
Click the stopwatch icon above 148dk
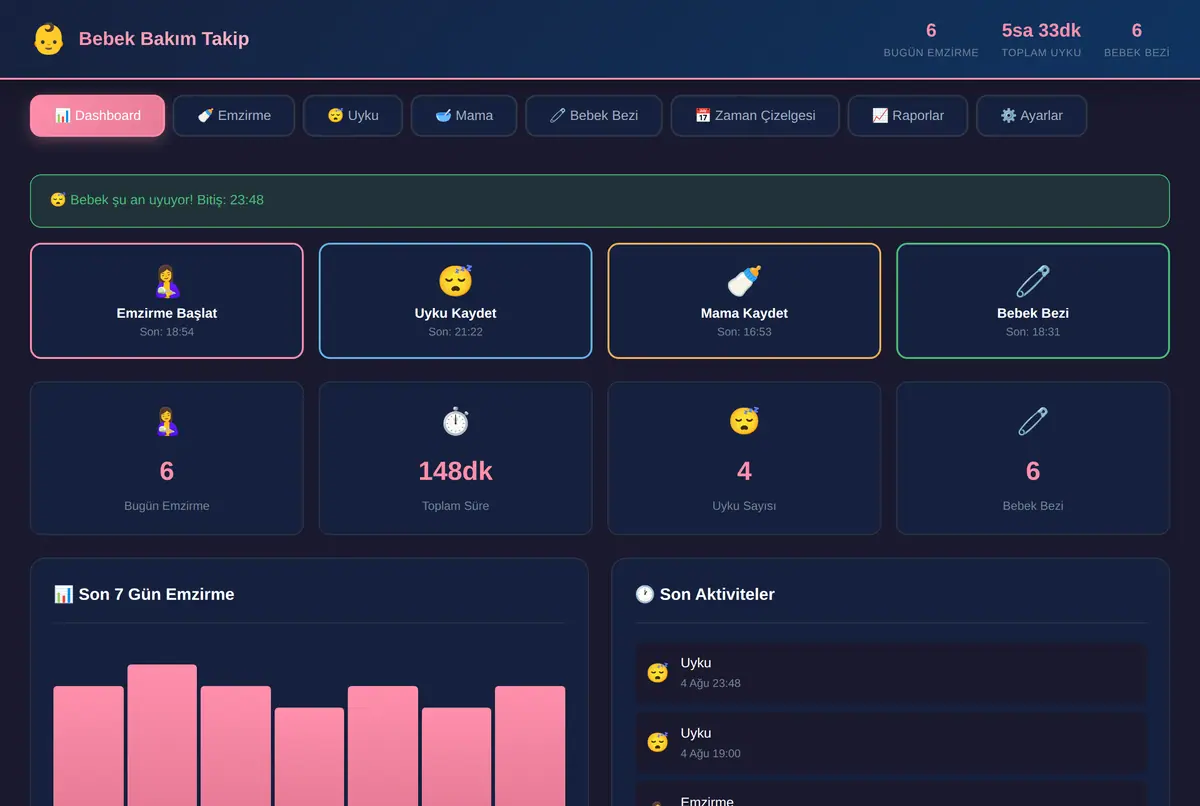(455, 421)
